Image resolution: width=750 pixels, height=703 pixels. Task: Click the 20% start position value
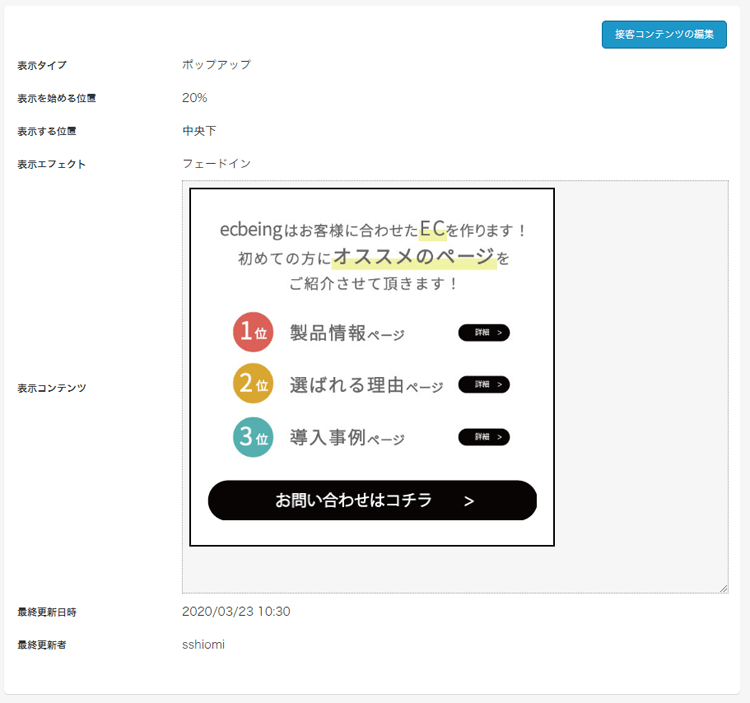click(x=194, y=98)
